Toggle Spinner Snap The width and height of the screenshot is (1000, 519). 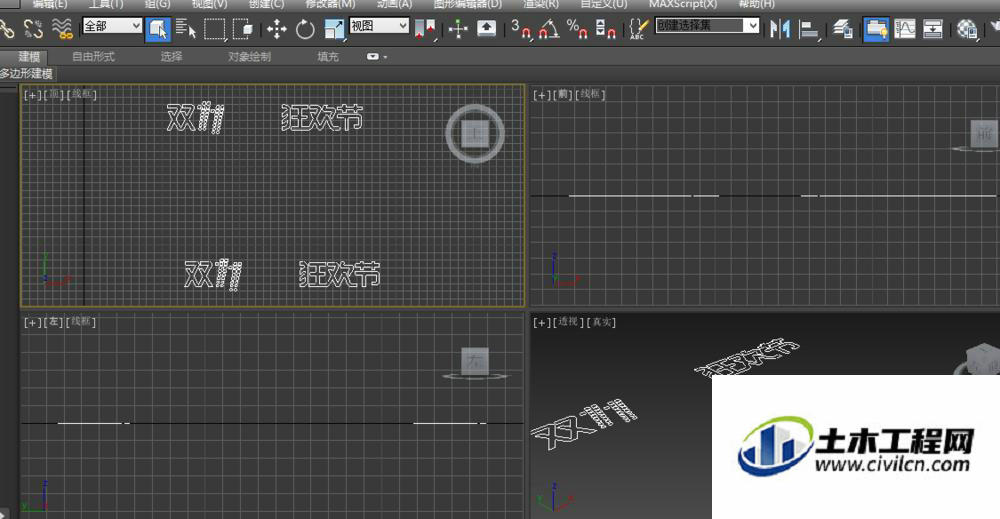pos(605,29)
